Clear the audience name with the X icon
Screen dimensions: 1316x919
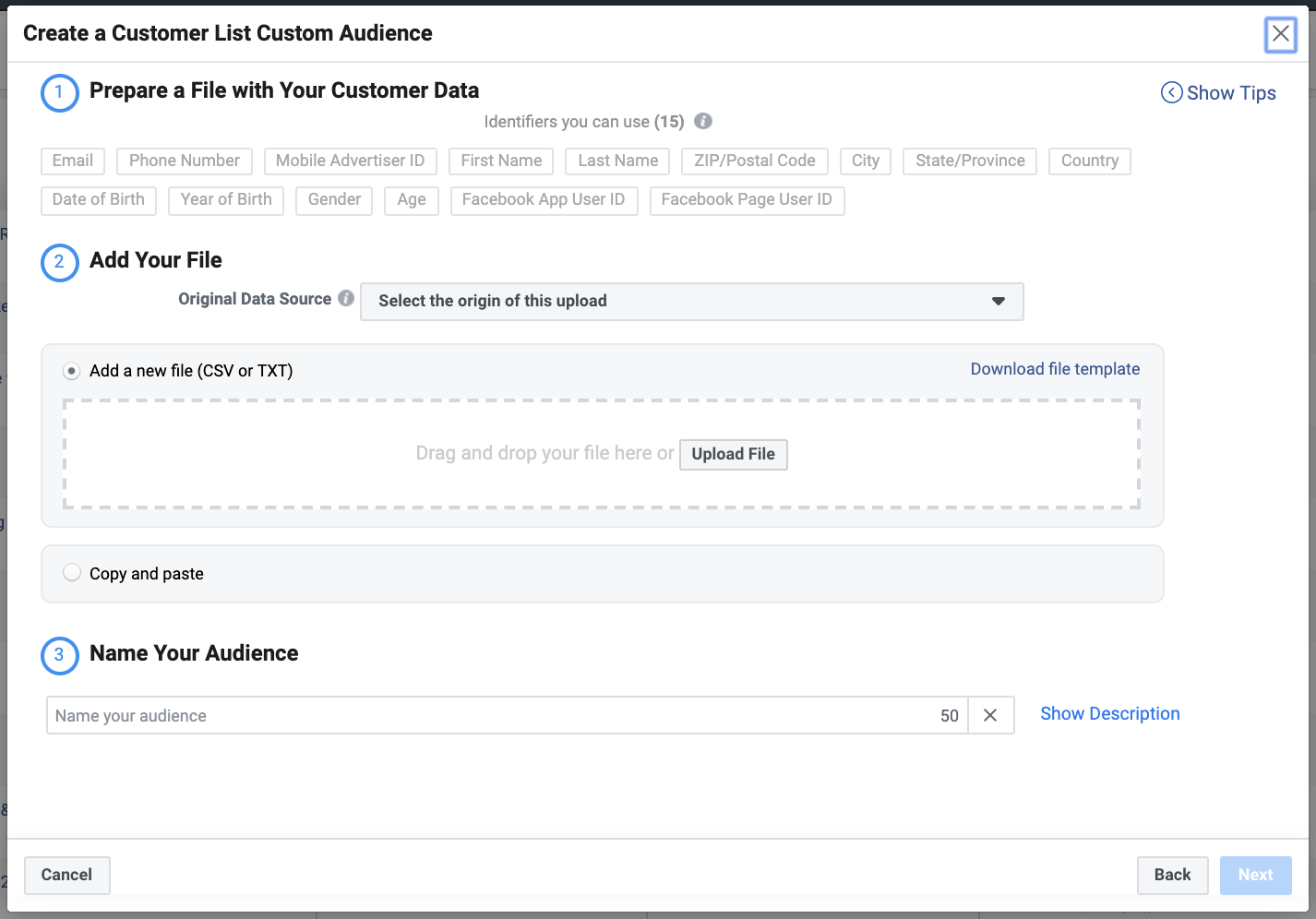[990, 715]
